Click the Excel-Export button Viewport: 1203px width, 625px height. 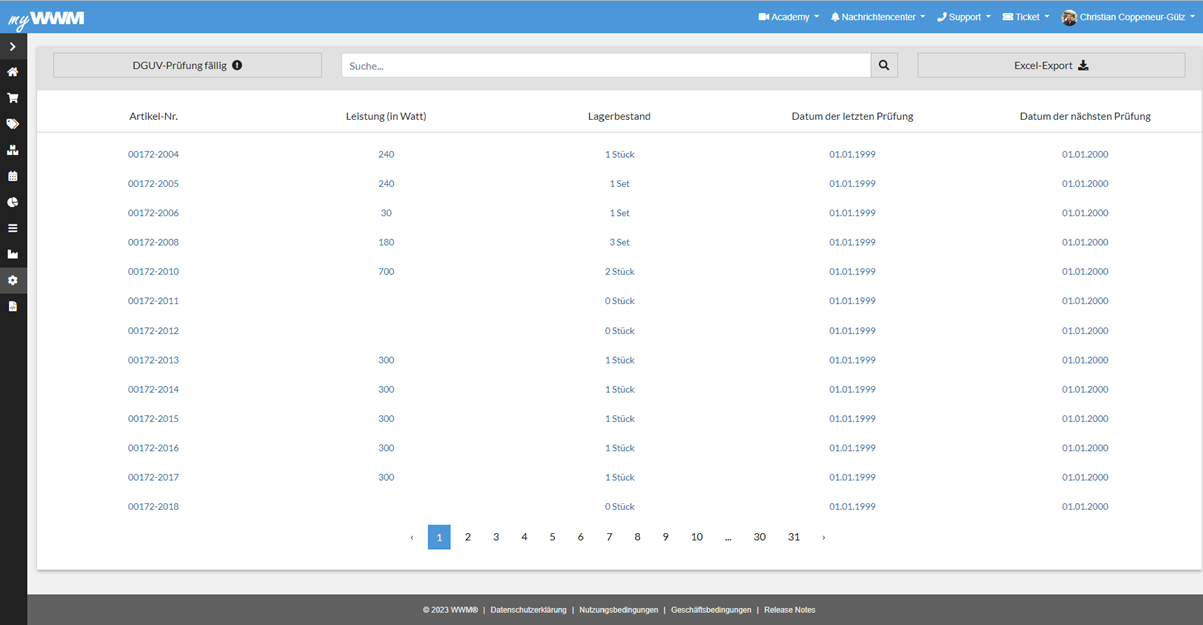pos(1051,65)
